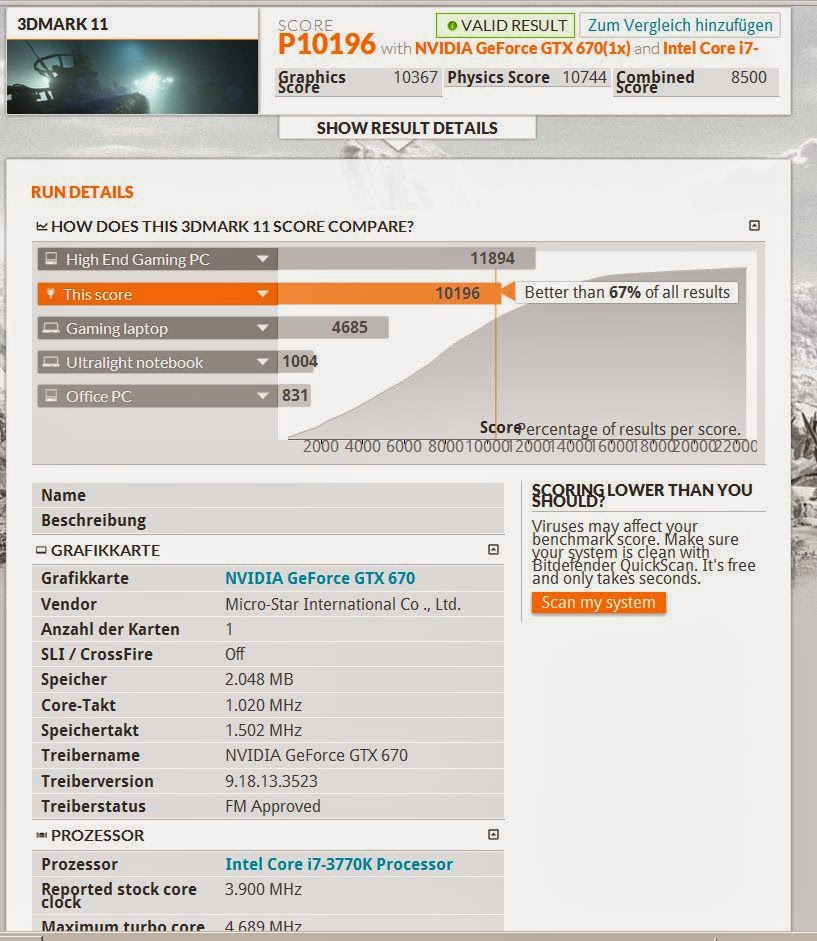Click the SCORING LOWER THAN YOU SHOULD? heading
The width and height of the screenshot is (817, 941).
(642, 496)
